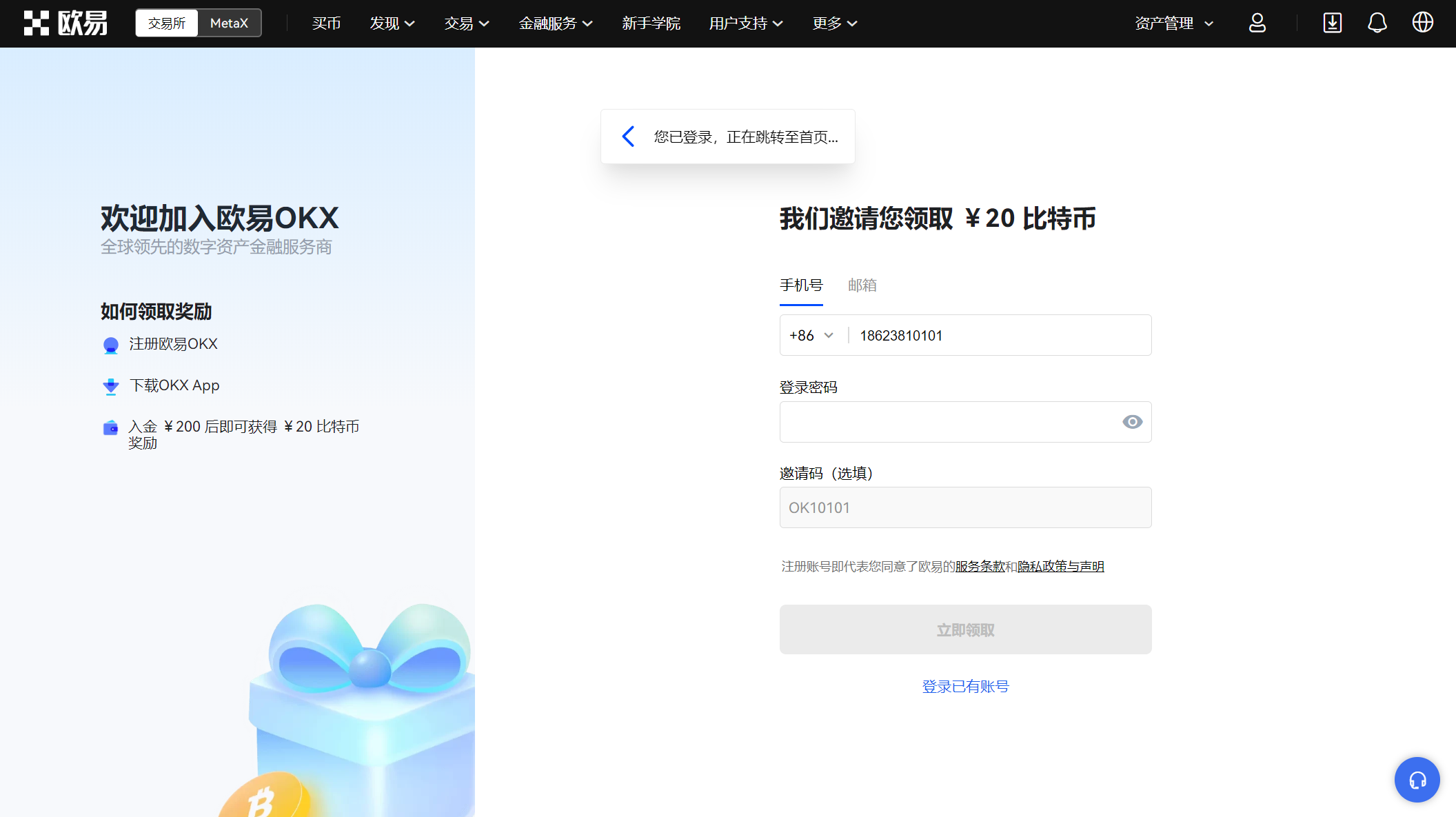
Task: Focus the 登录密码 input field
Action: [965, 422]
